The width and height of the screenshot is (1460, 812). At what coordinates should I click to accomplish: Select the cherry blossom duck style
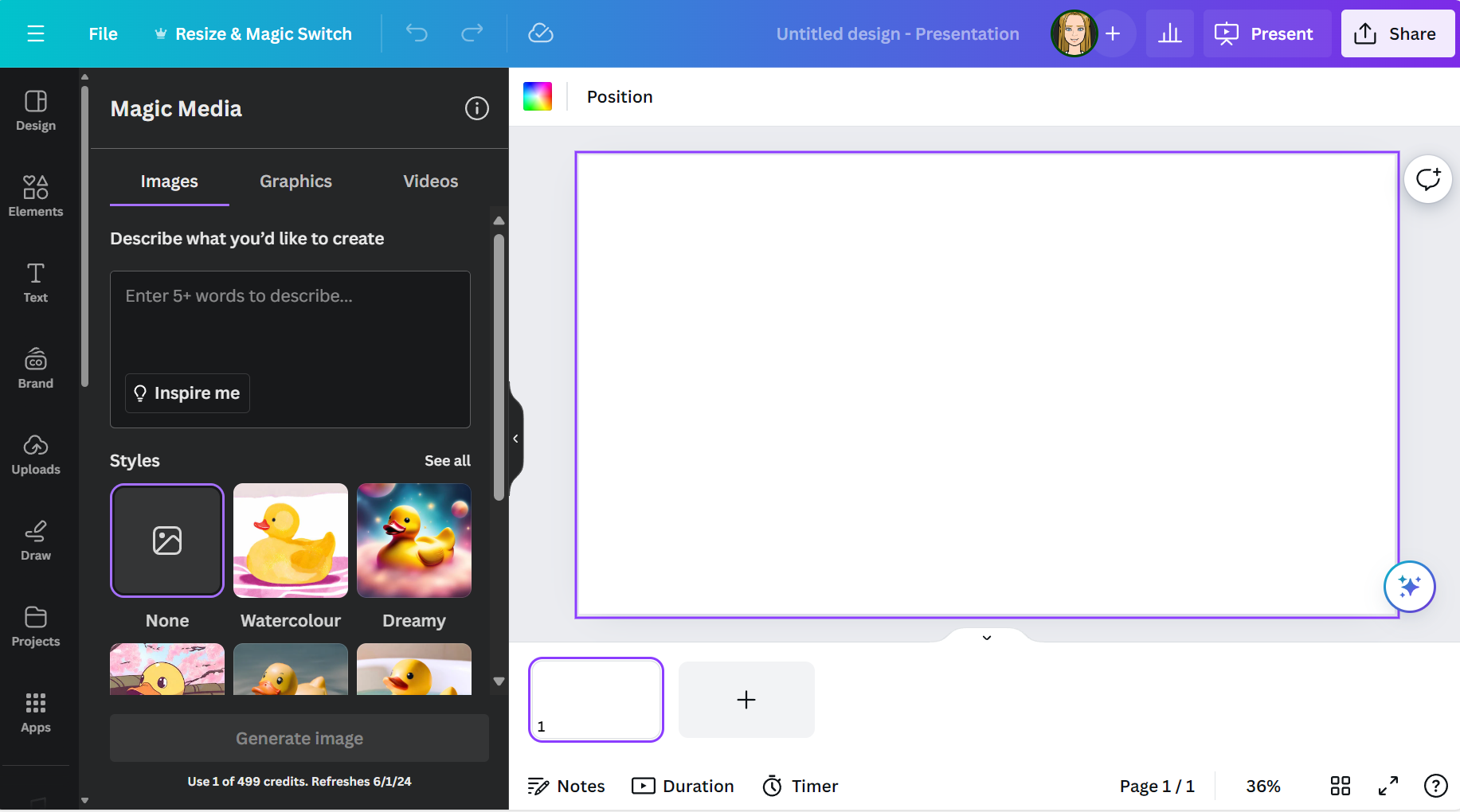167,670
